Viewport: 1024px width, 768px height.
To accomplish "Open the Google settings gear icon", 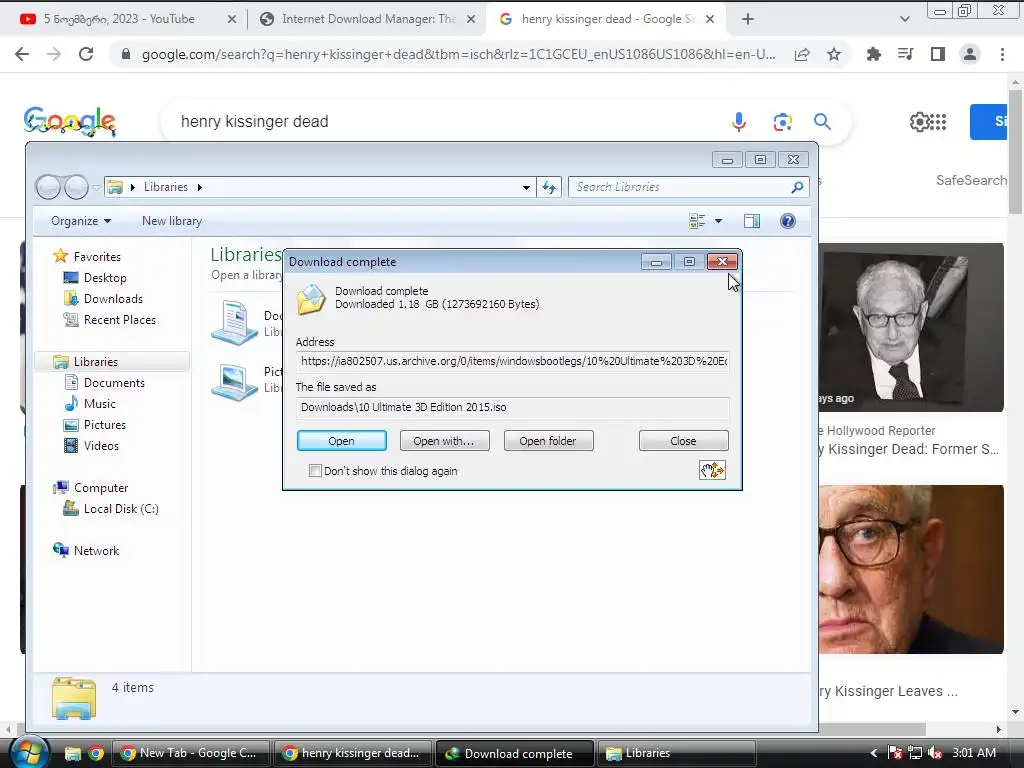I will pyautogui.click(x=919, y=121).
